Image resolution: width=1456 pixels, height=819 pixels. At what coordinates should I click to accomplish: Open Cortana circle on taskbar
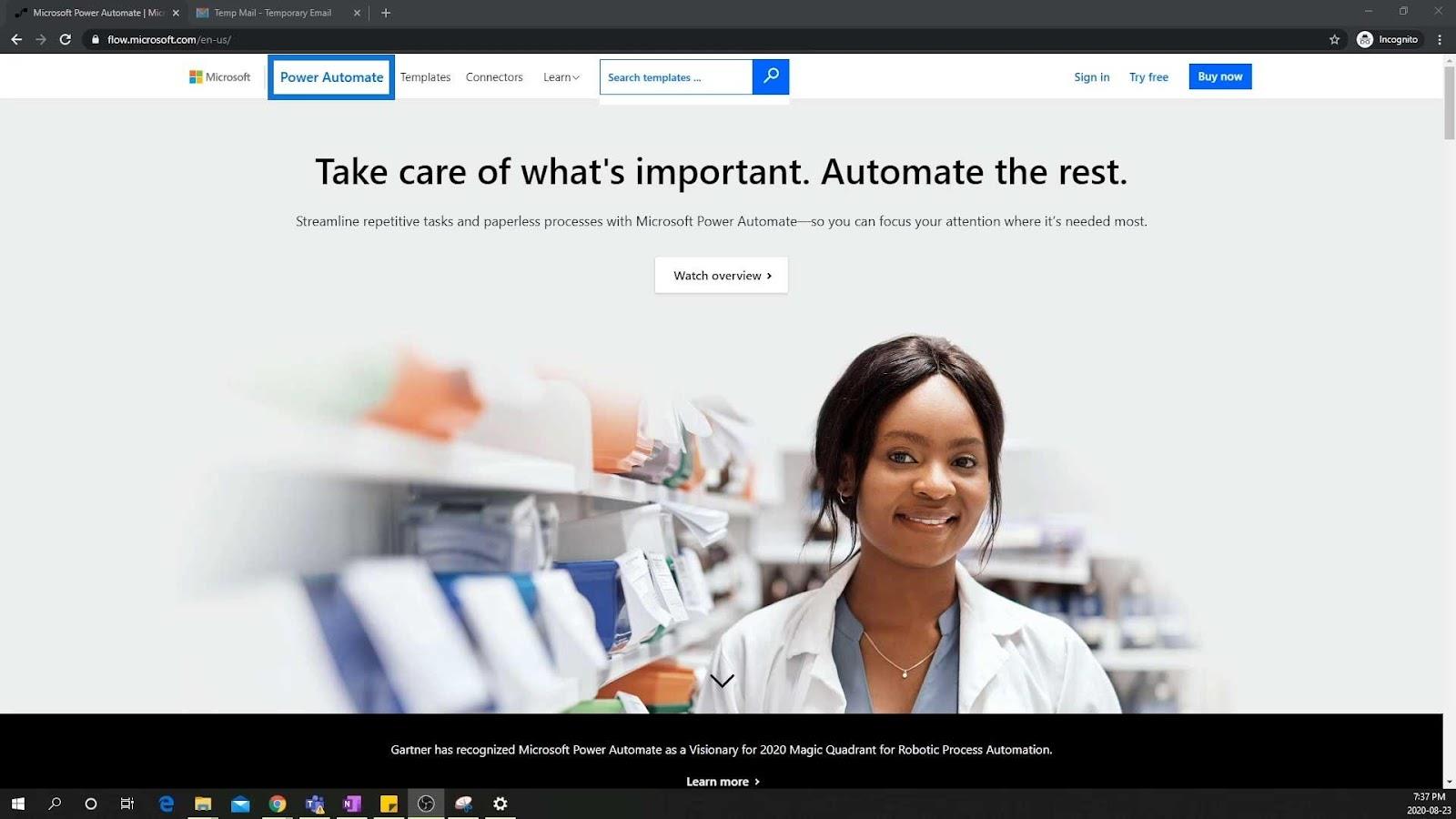pyautogui.click(x=90, y=804)
